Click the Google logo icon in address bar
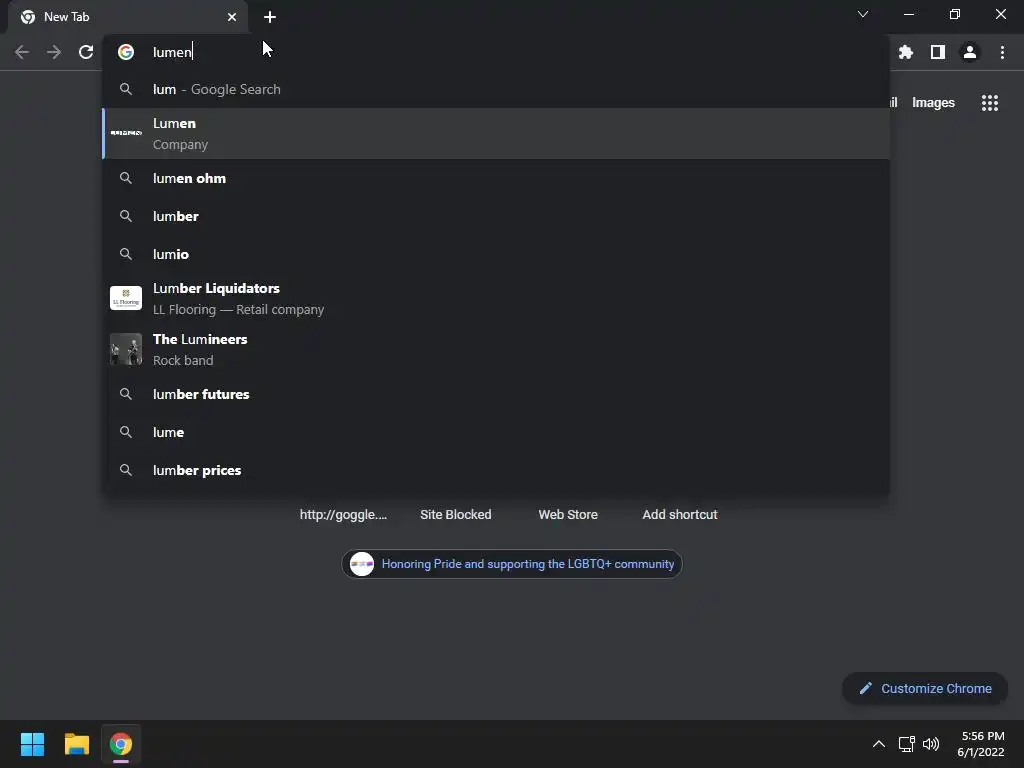 126,52
